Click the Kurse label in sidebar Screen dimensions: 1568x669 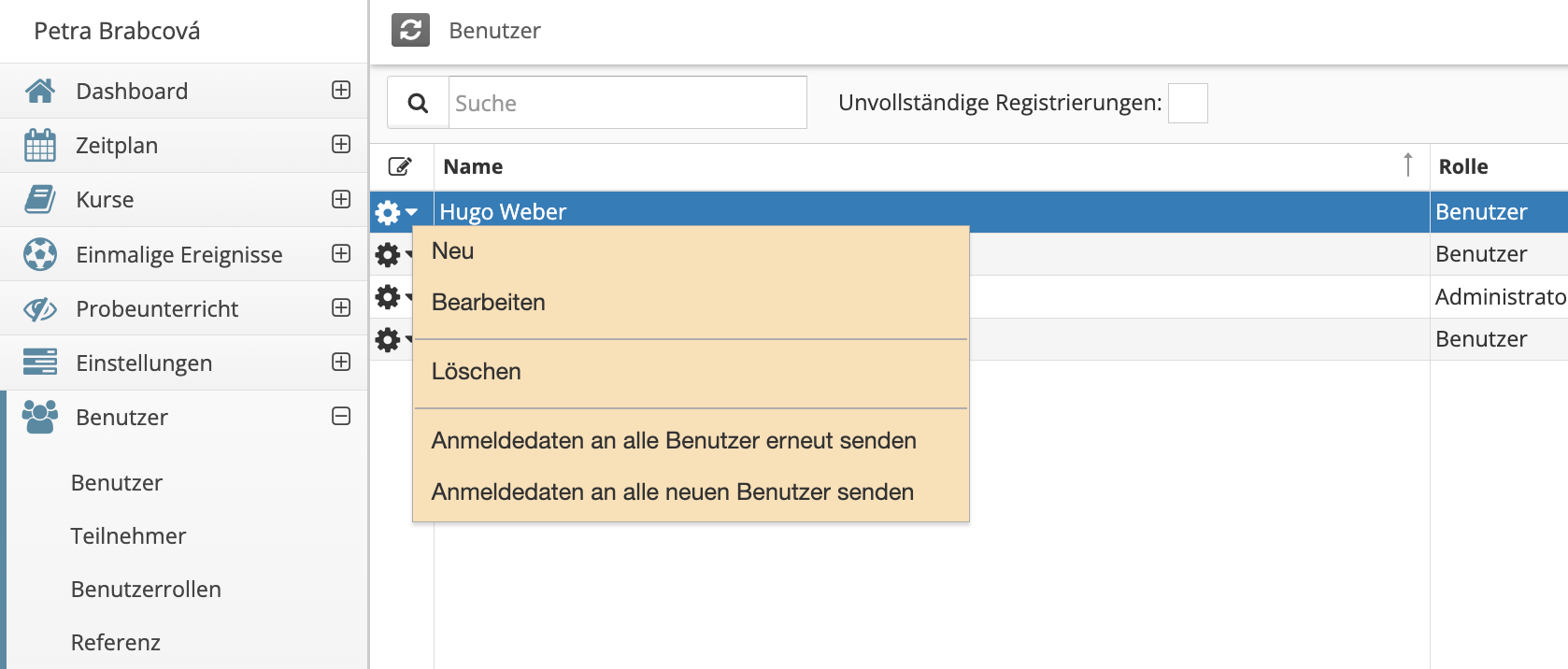(x=105, y=199)
